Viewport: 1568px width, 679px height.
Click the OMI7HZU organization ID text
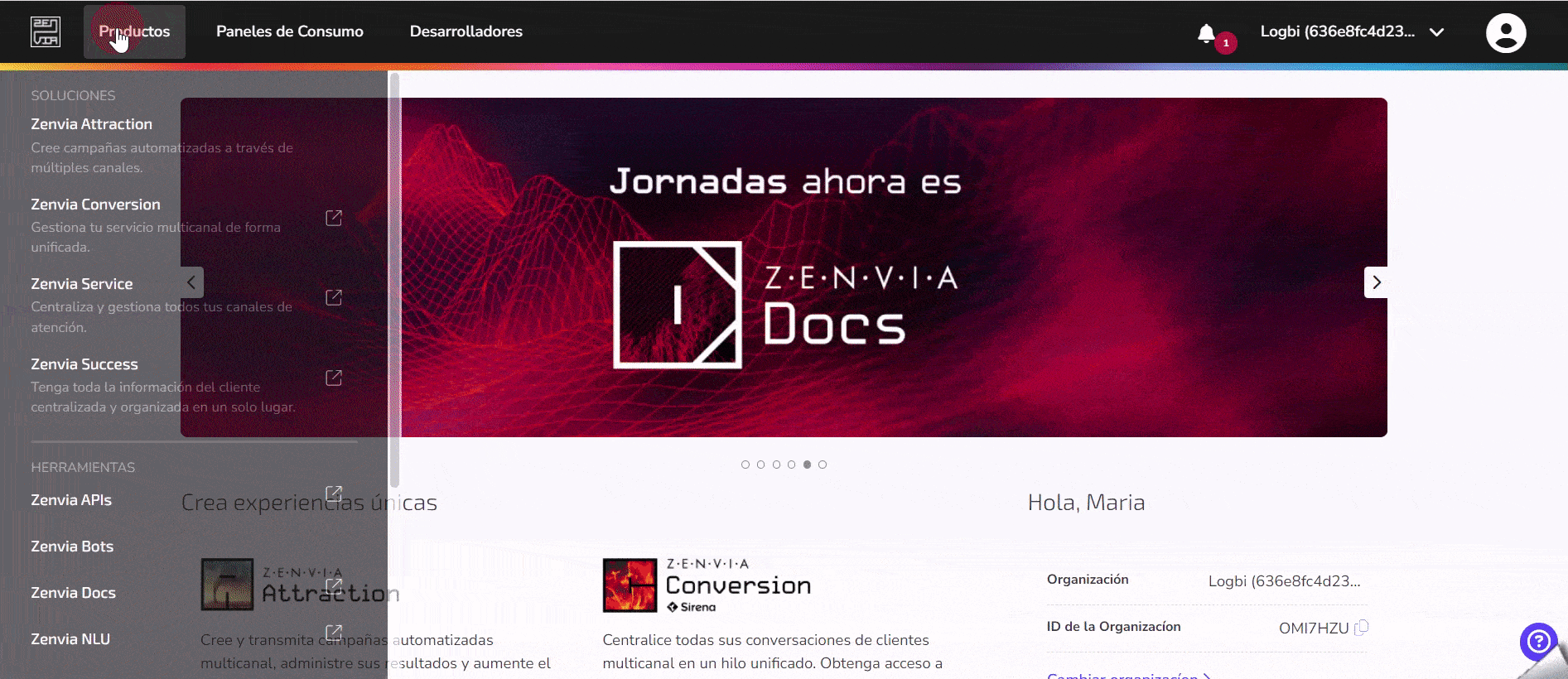[x=1314, y=628]
